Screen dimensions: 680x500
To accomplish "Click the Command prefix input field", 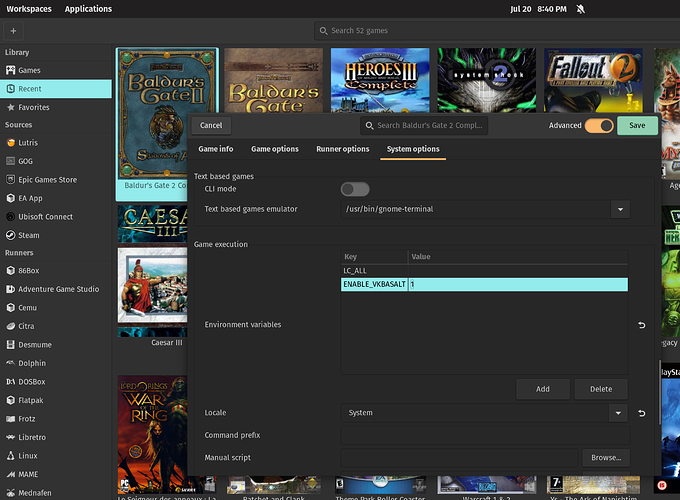I will (485, 435).
